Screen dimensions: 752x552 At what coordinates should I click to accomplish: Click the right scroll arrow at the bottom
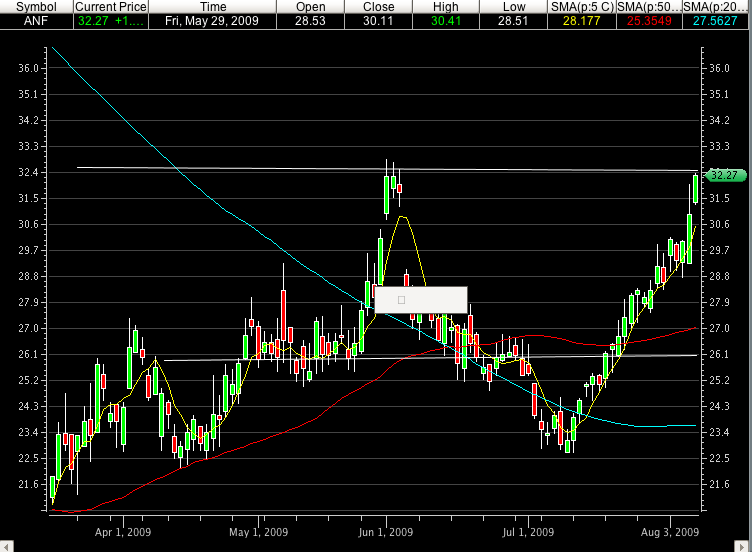tap(746, 546)
